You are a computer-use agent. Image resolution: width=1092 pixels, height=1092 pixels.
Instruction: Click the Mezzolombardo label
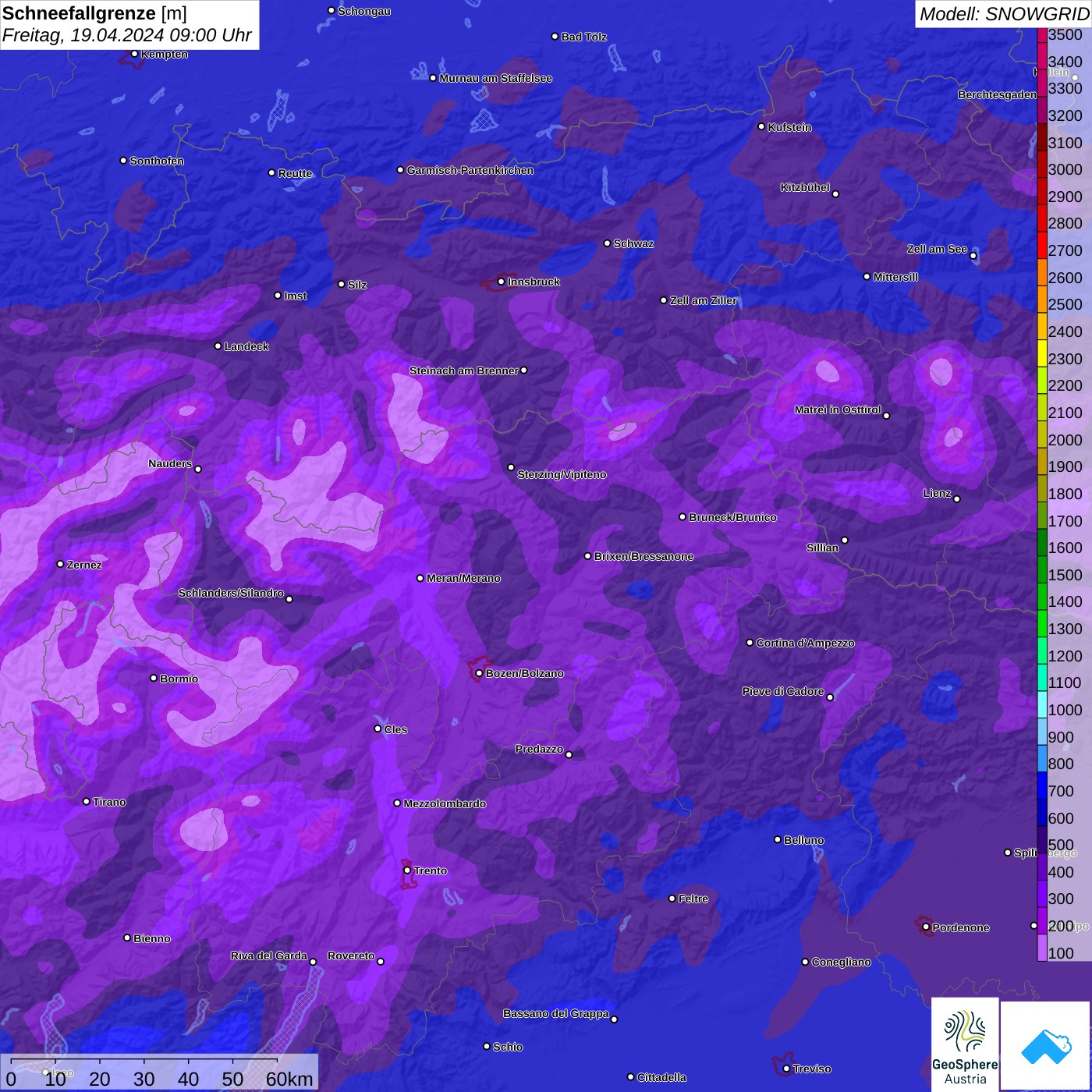445,803
